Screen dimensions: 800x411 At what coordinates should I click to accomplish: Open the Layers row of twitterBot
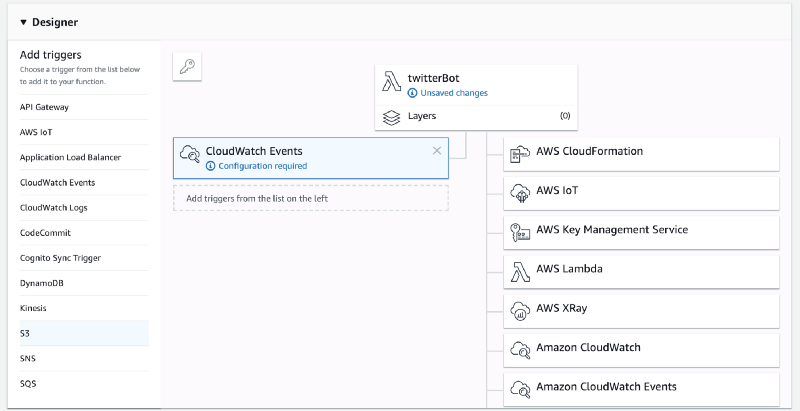[476, 117]
